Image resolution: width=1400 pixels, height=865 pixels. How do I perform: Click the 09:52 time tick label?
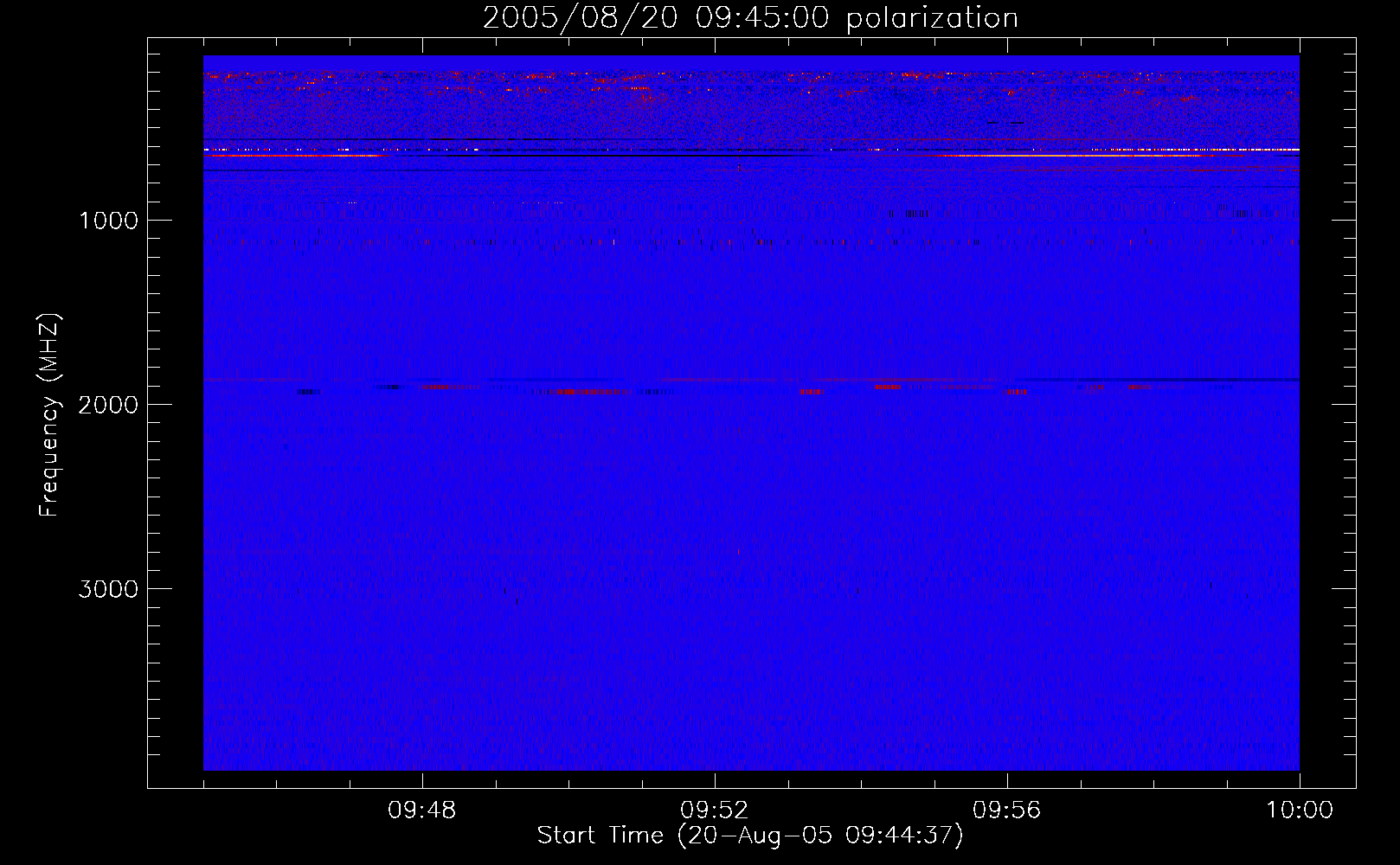(x=715, y=811)
